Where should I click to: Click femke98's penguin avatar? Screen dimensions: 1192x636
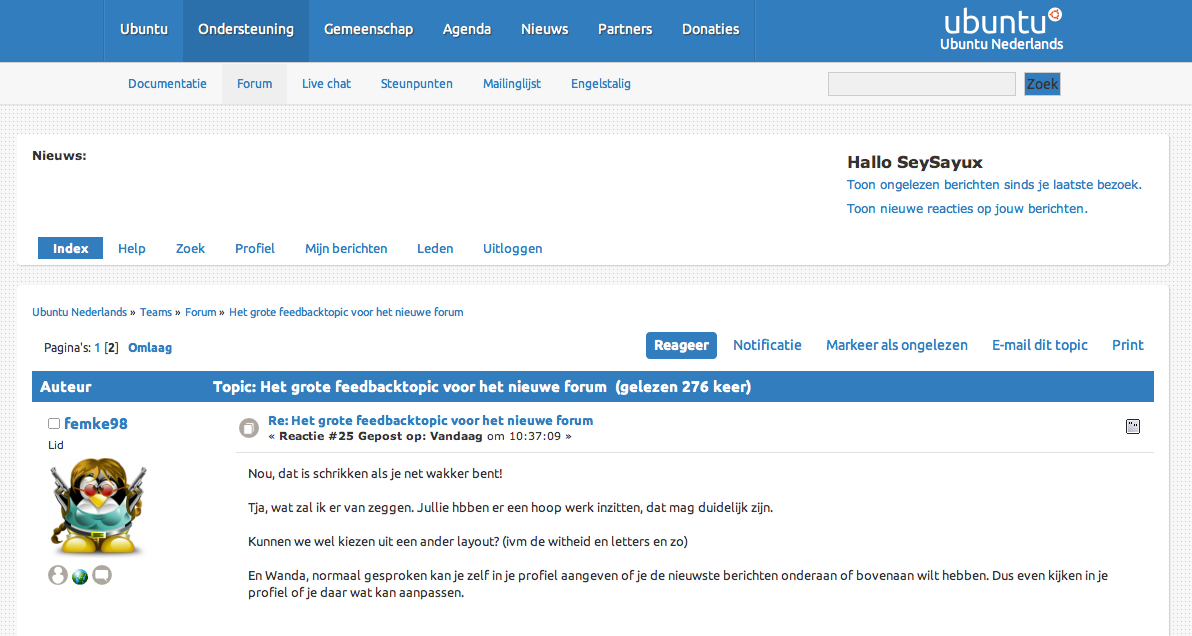click(98, 507)
